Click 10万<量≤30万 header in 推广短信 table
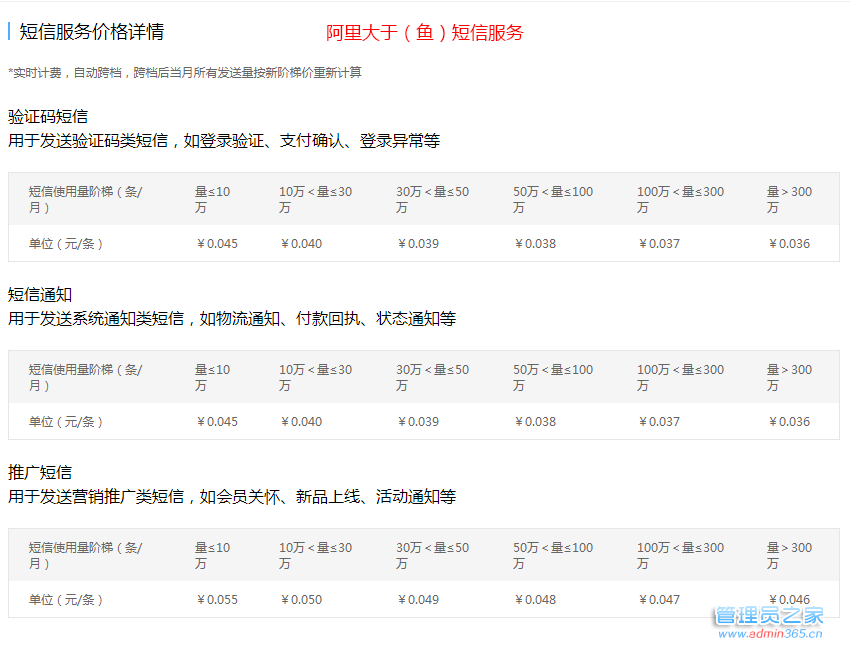 click(315, 556)
